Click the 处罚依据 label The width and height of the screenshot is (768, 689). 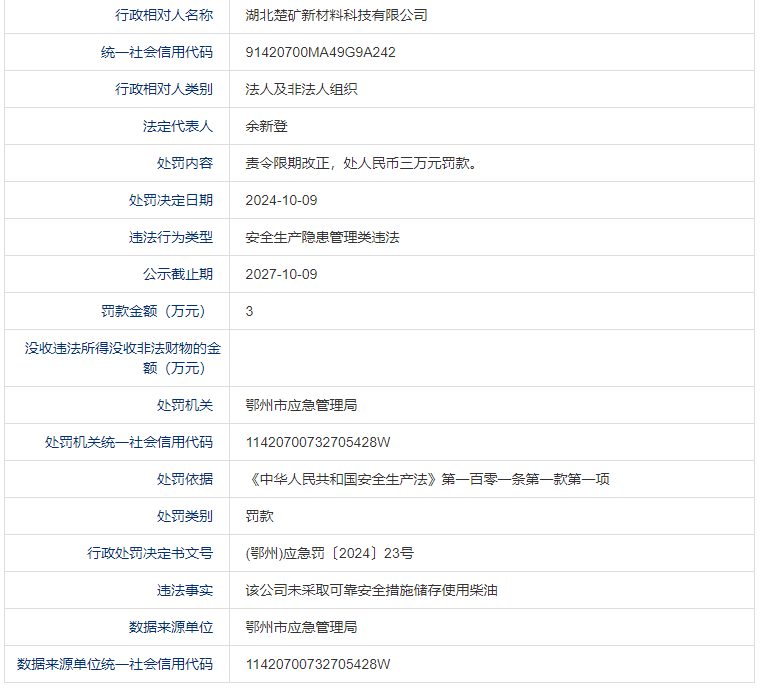[185, 479]
